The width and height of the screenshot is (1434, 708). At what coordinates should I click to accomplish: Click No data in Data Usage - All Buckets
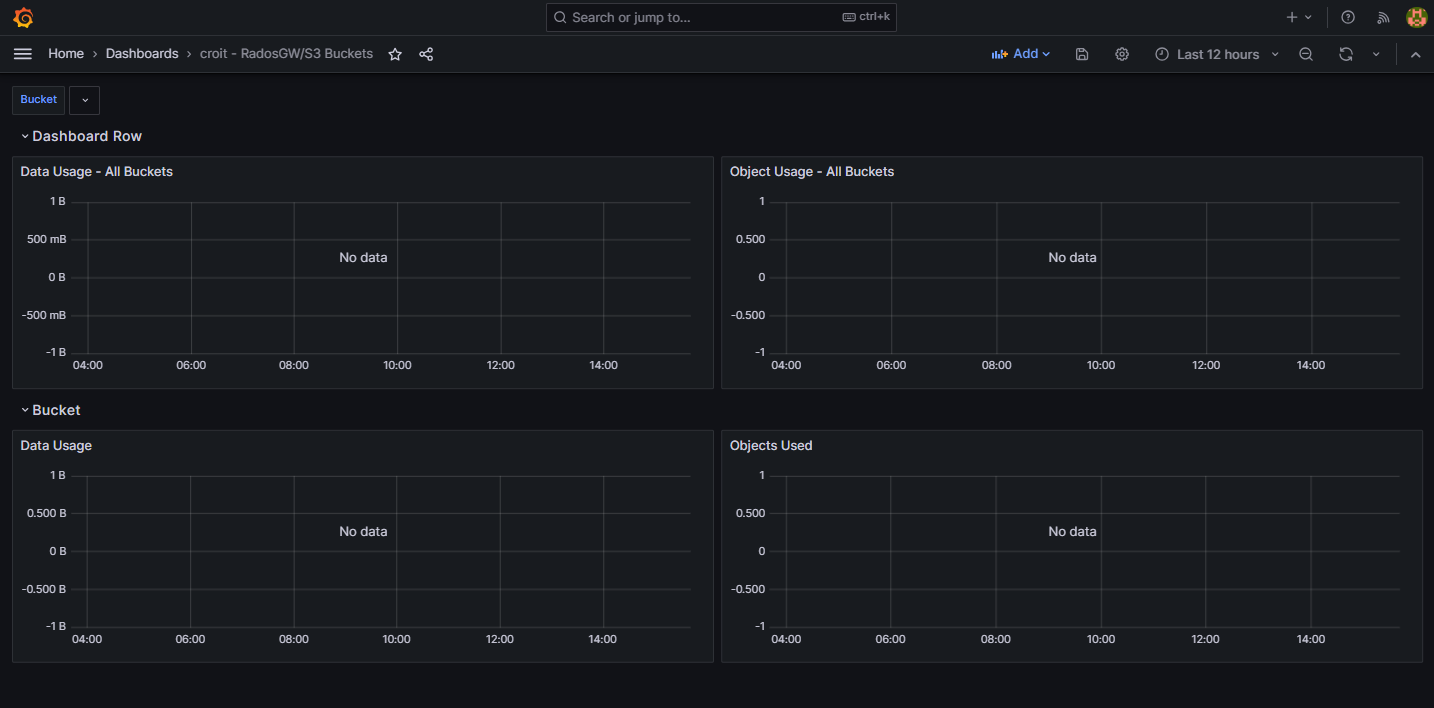[x=363, y=258]
